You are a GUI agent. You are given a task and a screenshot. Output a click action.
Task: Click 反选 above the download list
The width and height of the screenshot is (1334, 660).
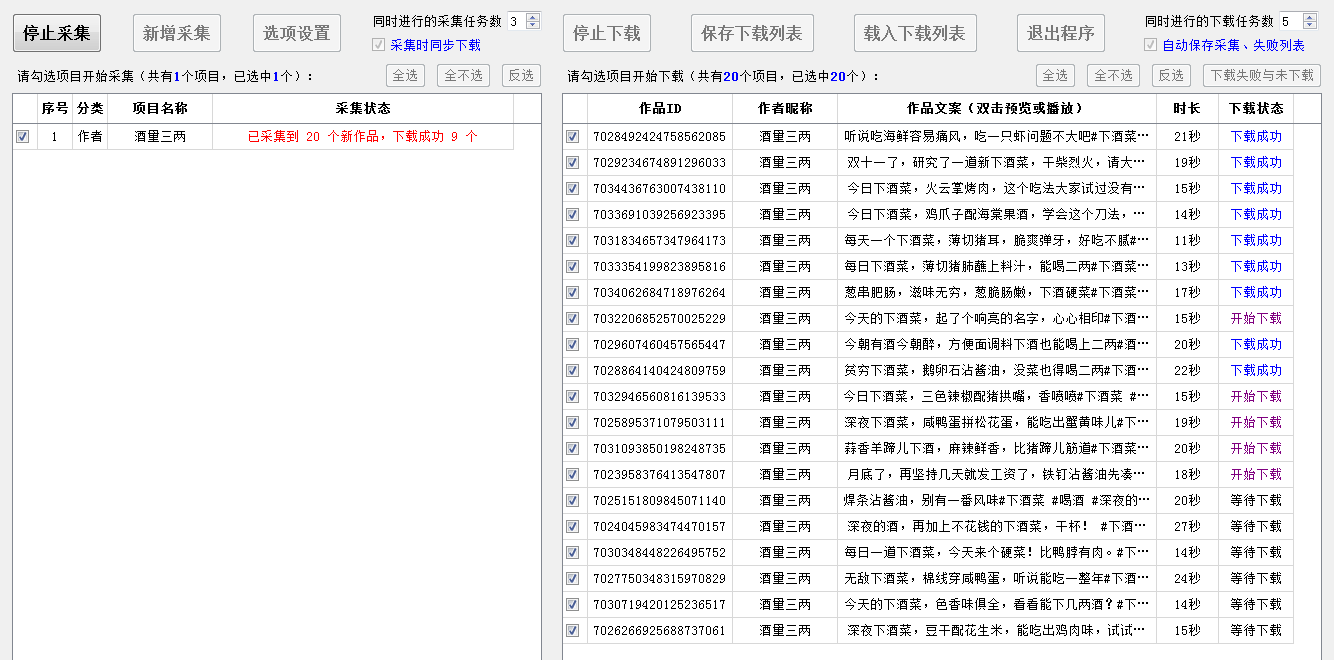tap(1171, 75)
